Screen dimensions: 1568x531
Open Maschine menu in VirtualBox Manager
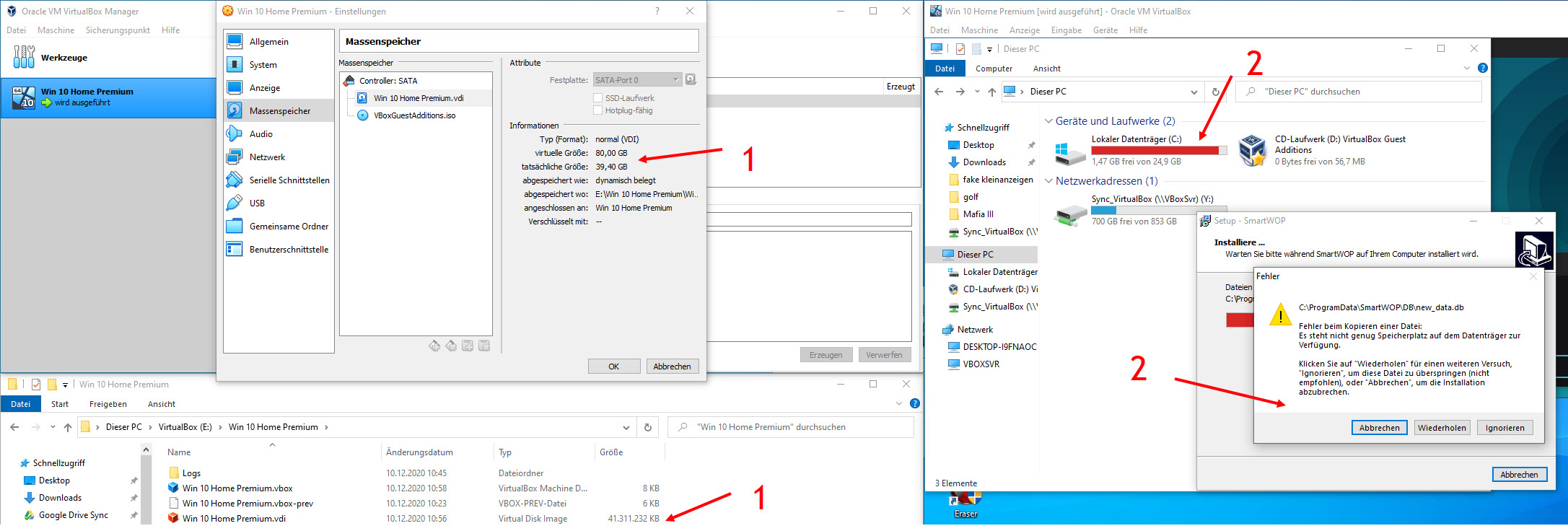[56, 30]
